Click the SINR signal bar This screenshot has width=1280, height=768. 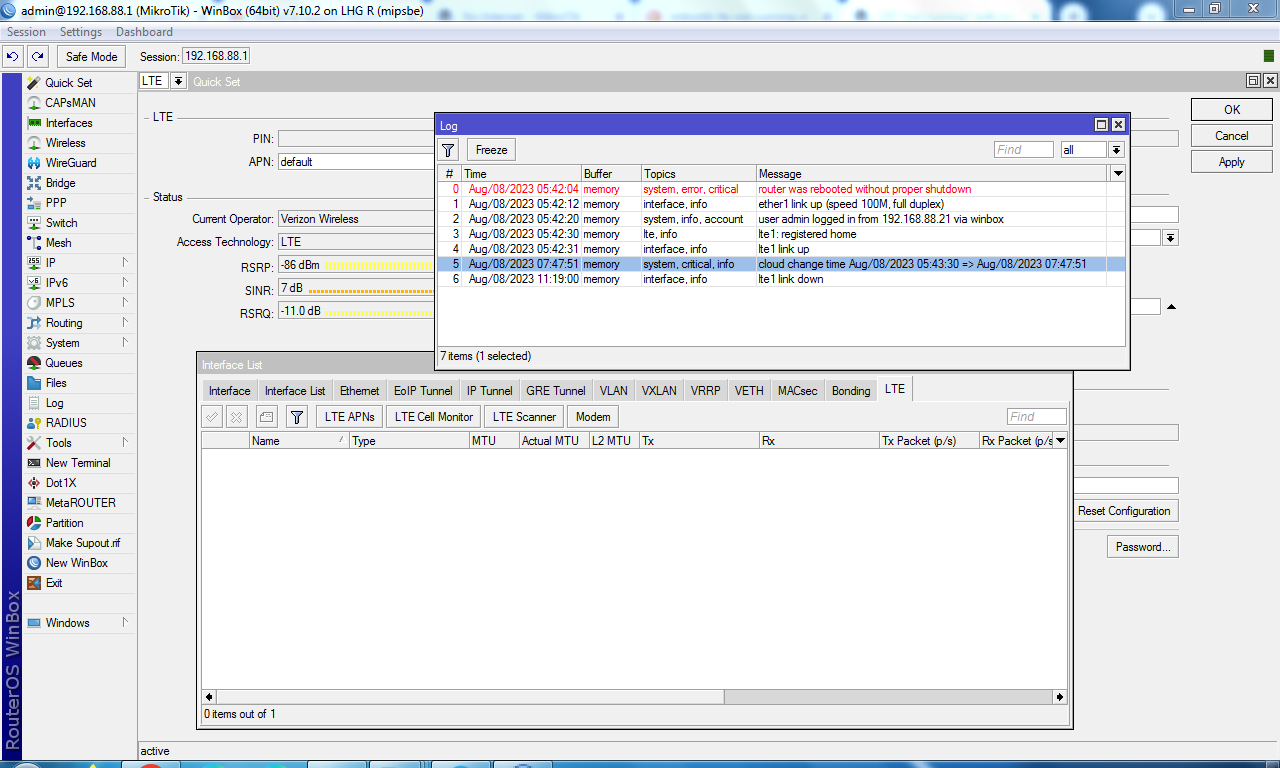tap(356, 289)
